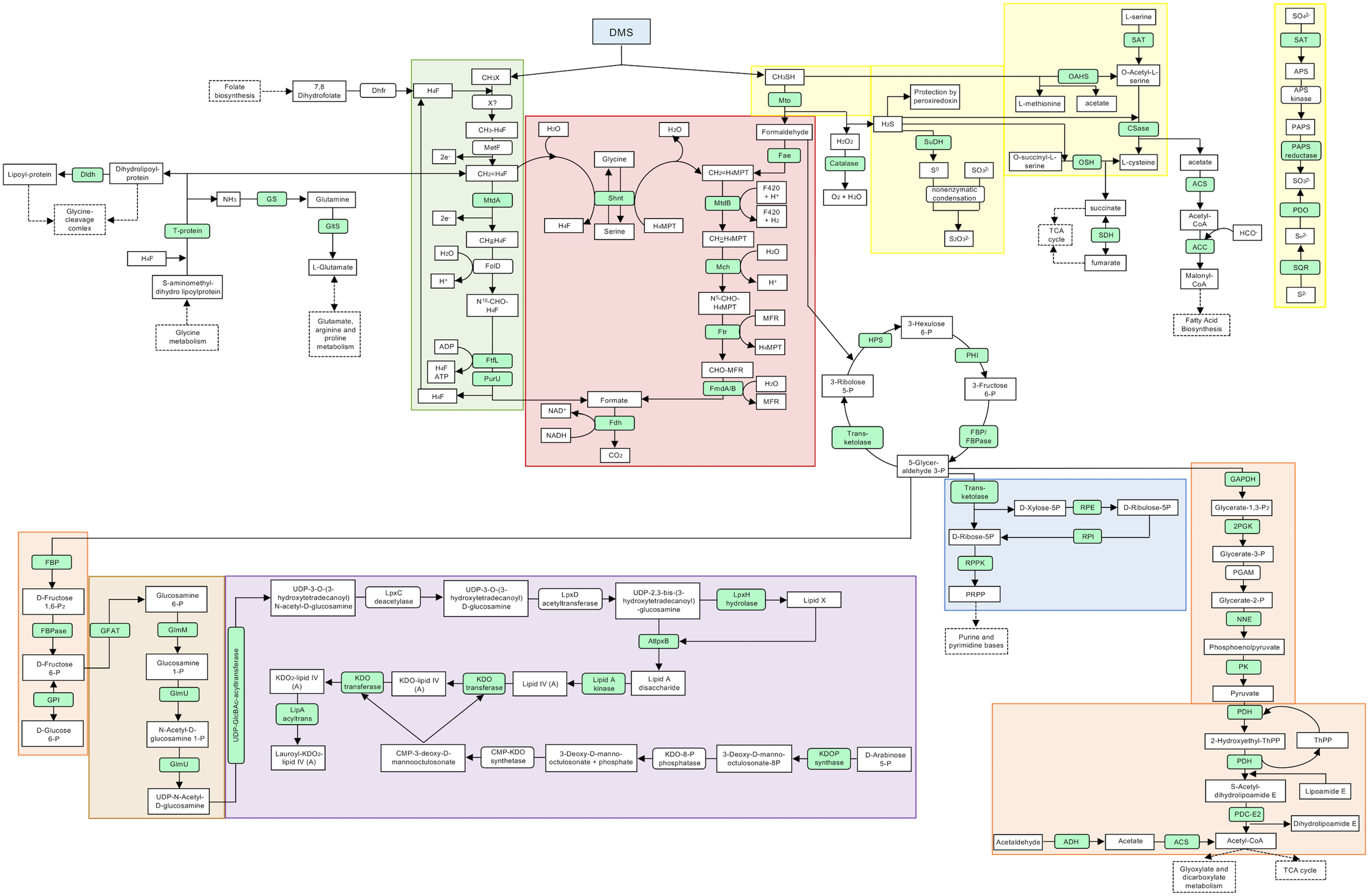Click the Folate biosynthesis dashed box

pos(235,91)
